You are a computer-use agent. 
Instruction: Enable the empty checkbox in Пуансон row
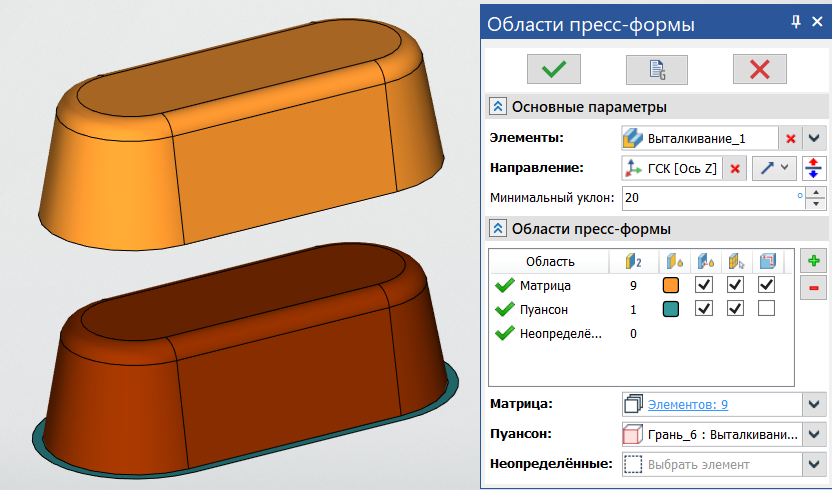coord(766,309)
